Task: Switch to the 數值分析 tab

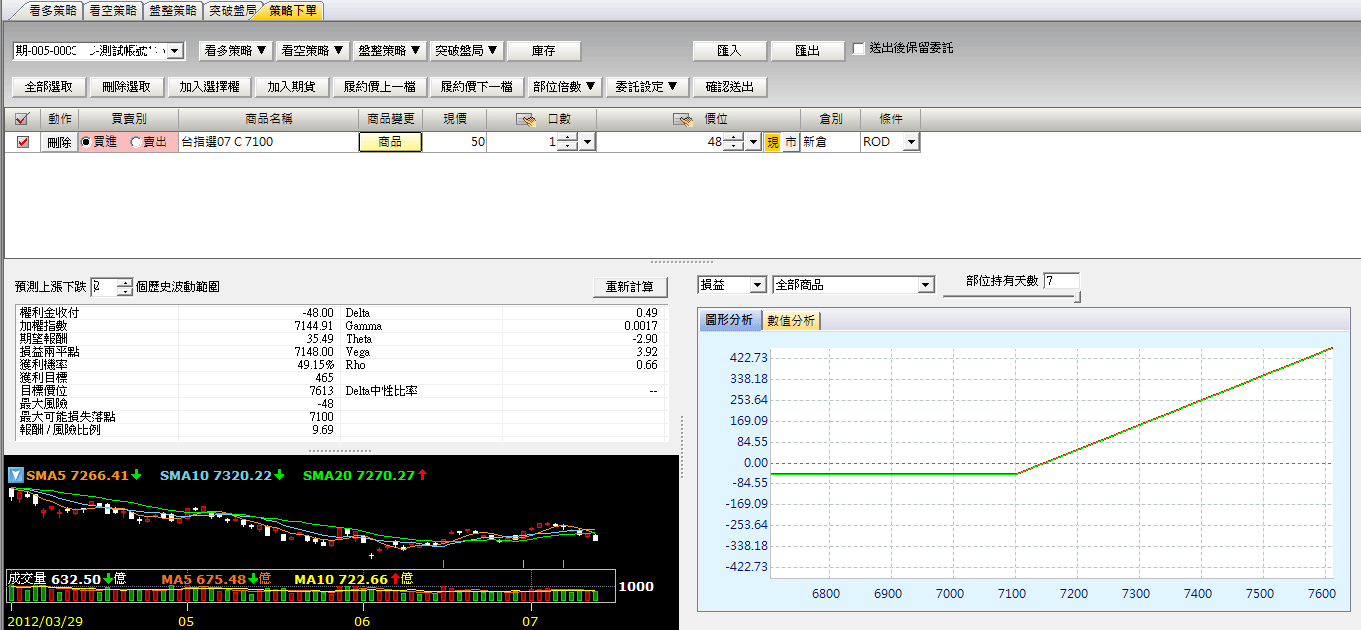Action: (x=791, y=320)
